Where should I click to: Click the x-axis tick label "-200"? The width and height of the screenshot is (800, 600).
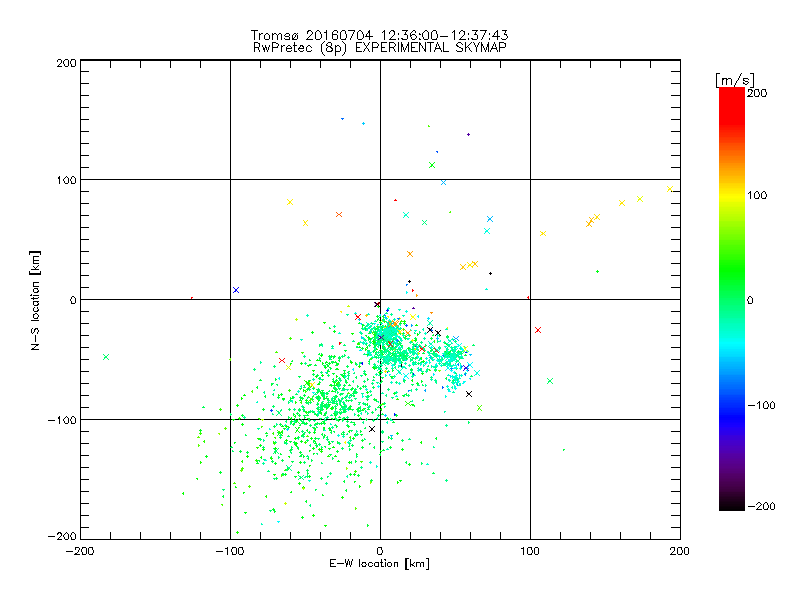pos(80,551)
